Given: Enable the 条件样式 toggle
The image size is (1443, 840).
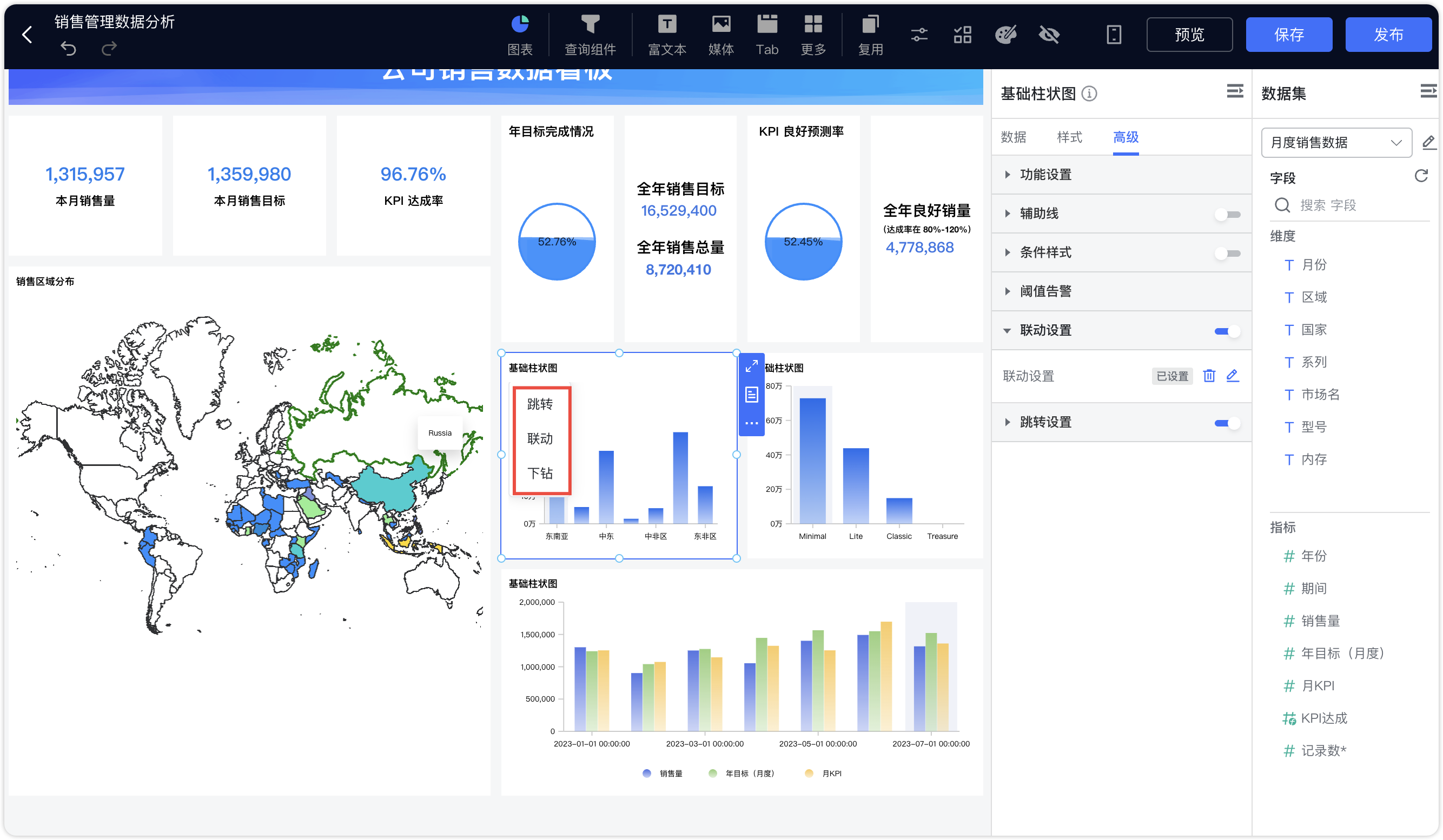Looking at the screenshot, I should (1227, 254).
